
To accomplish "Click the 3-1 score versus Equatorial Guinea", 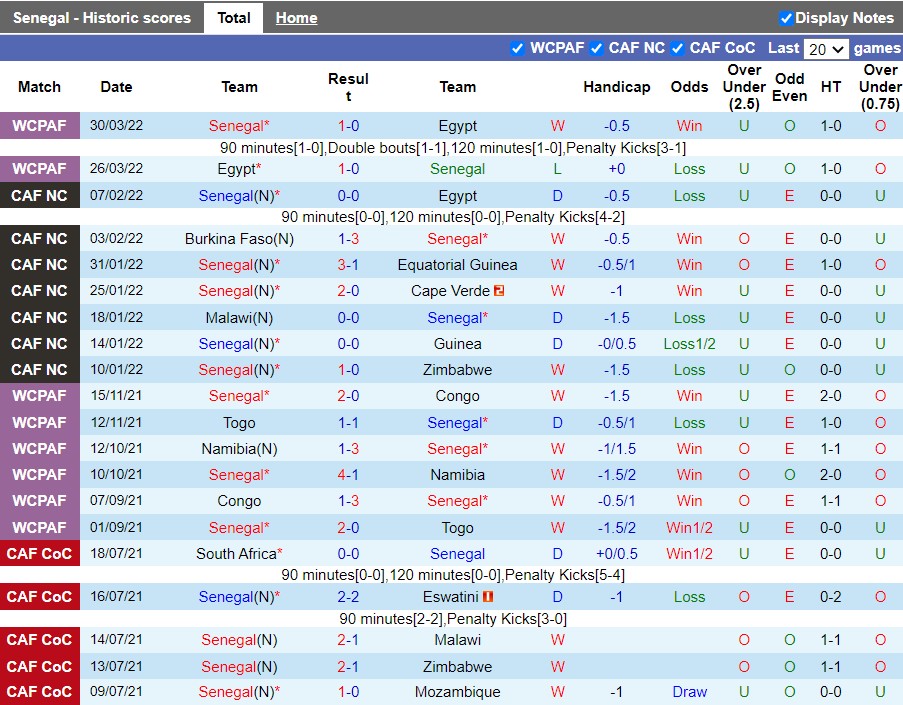I will click(x=348, y=265).
